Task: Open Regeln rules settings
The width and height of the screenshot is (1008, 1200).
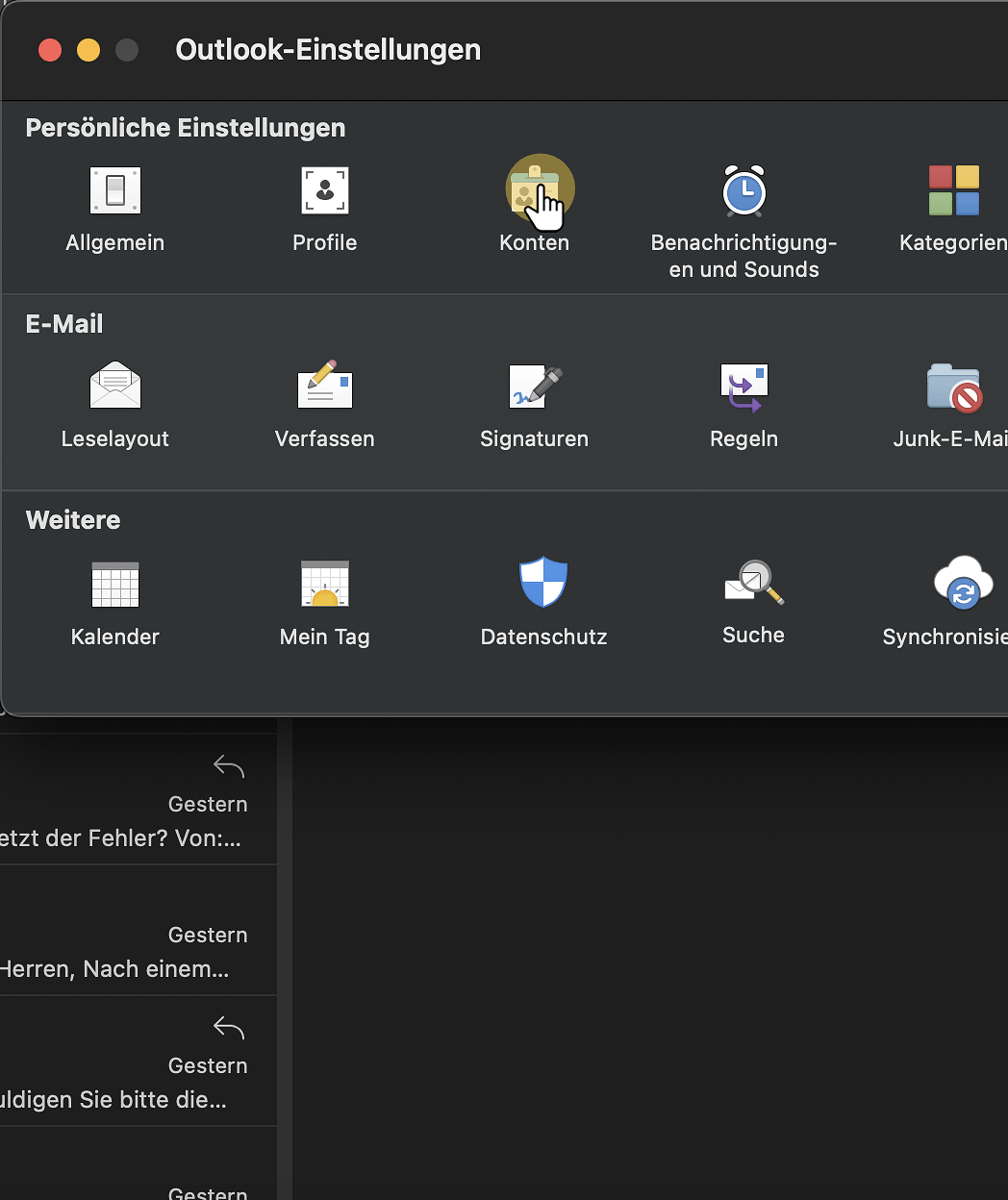Action: tap(743, 387)
